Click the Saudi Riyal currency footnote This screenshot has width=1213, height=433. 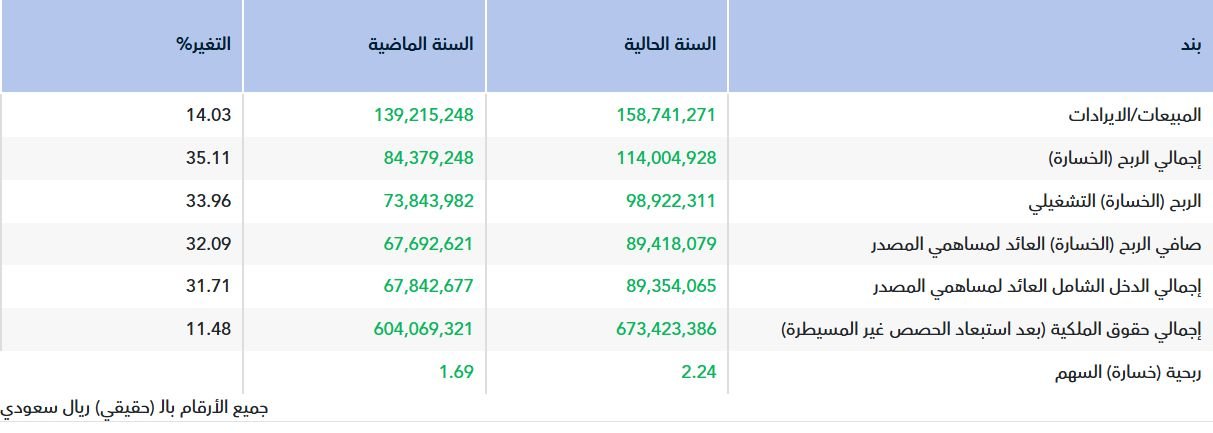134,408
